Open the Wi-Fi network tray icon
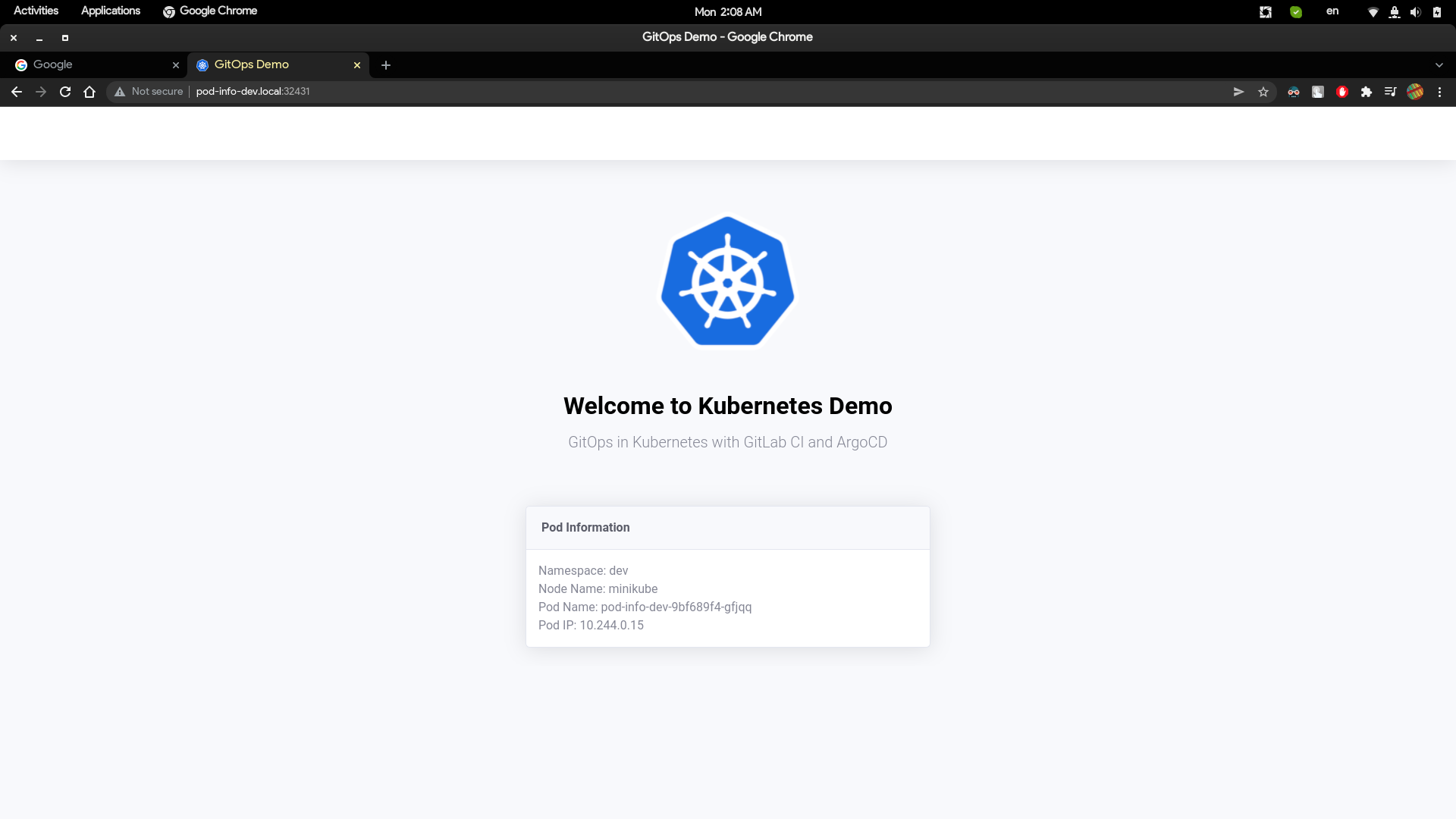The height and width of the screenshot is (819, 1456). (x=1373, y=12)
